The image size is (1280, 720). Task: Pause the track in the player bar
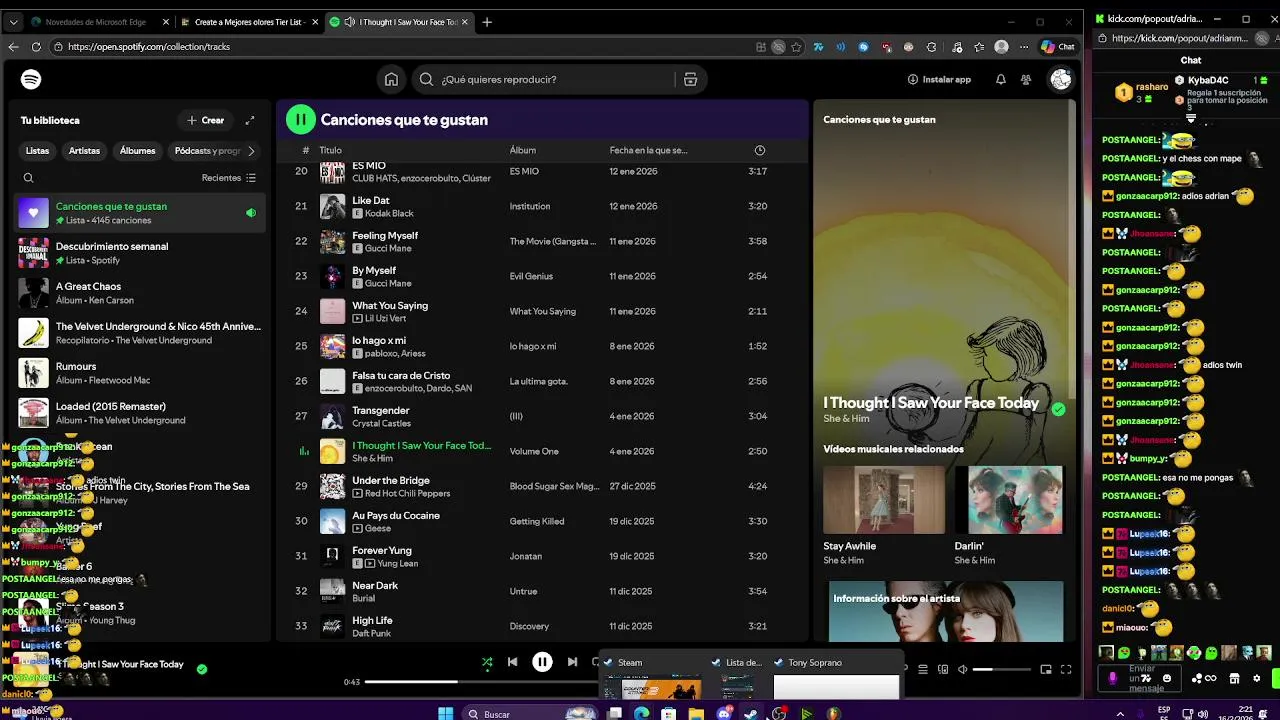pyautogui.click(x=542, y=661)
